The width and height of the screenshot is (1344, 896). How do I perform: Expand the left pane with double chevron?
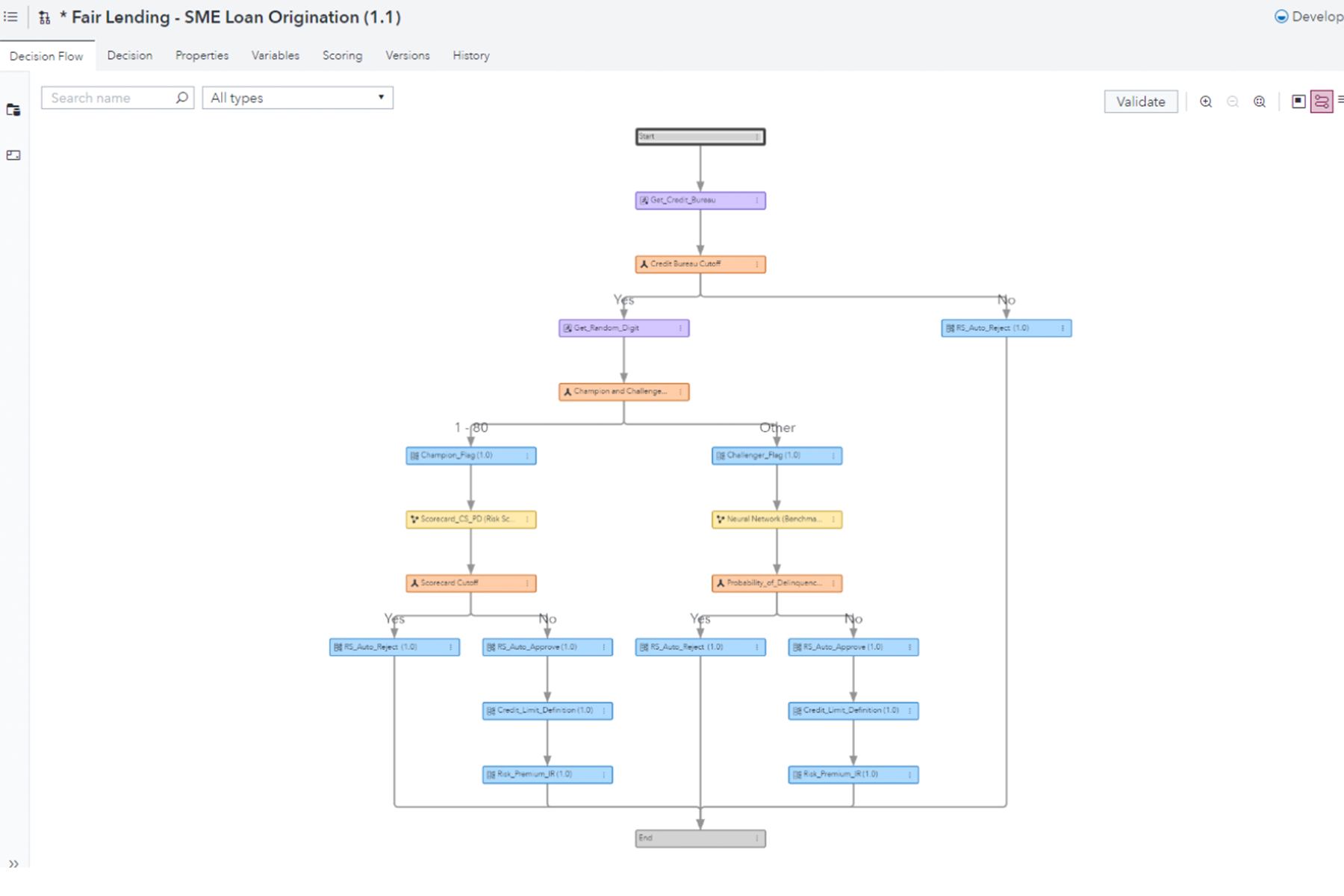tap(13, 864)
